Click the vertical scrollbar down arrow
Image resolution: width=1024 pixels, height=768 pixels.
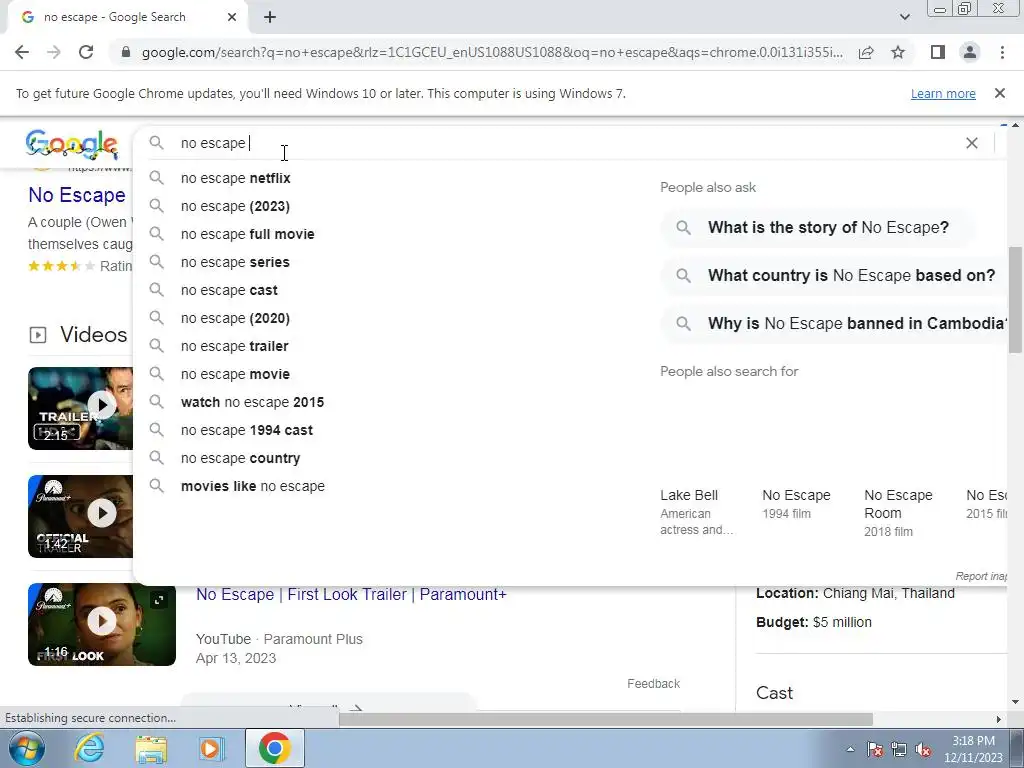[1015, 702]
